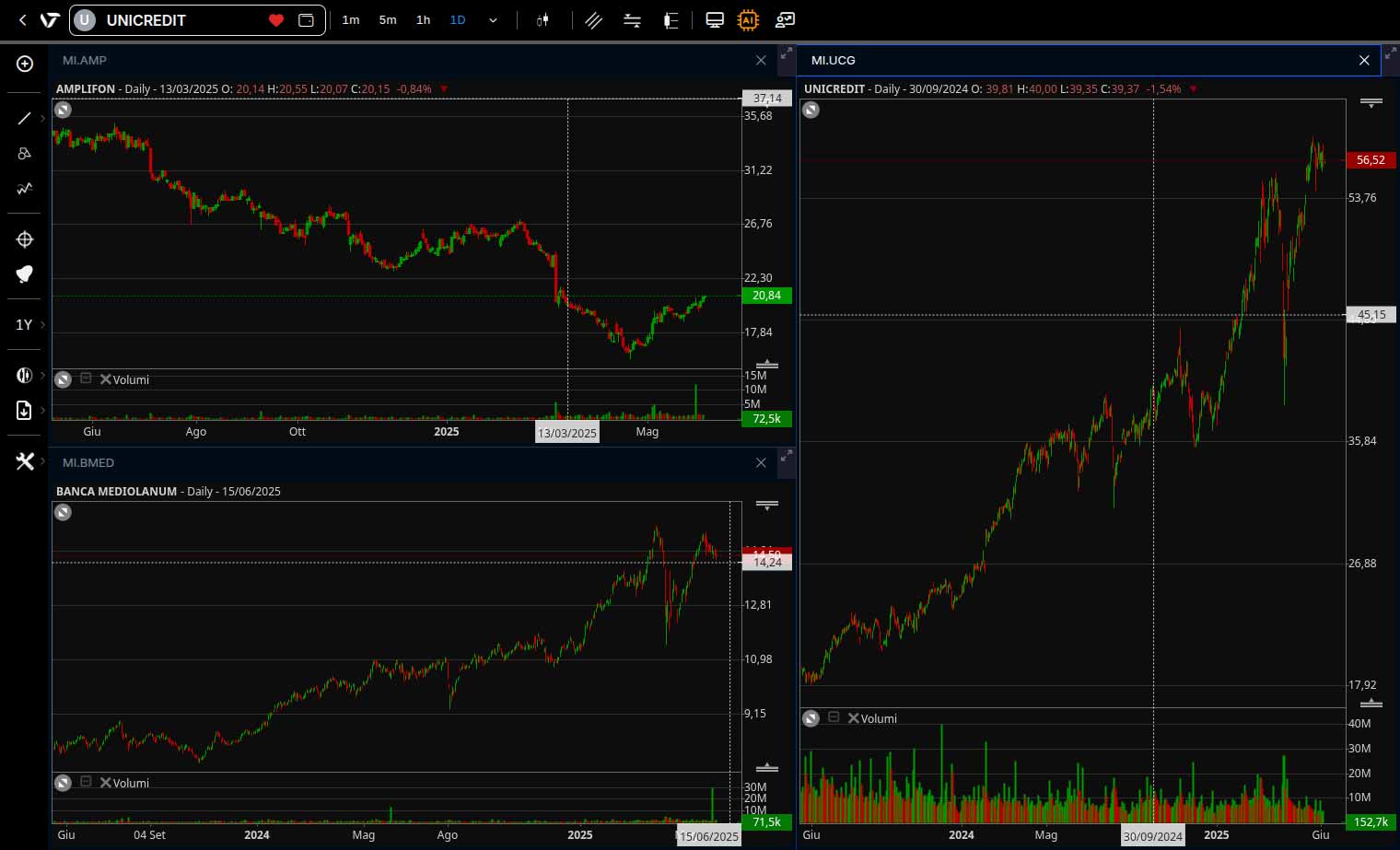
Task: Go back using the left arrow
Action: point(23,20)
